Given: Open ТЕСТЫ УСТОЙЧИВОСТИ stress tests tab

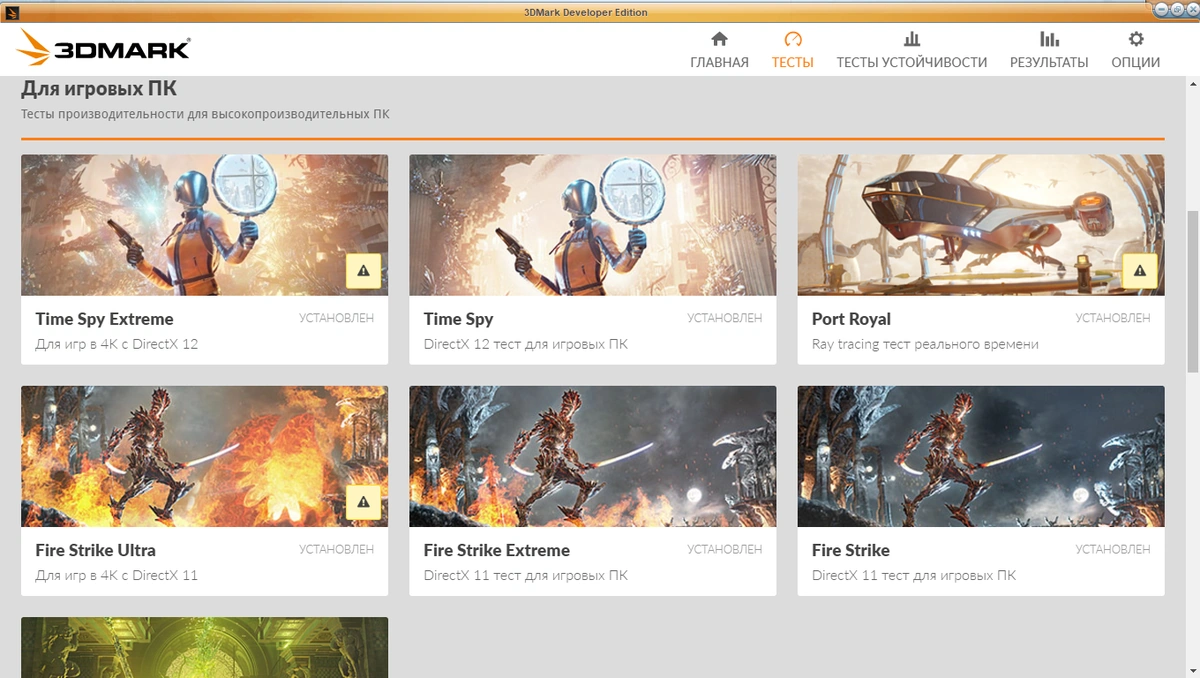Looking at the screenshot, I should coord(911,50).
